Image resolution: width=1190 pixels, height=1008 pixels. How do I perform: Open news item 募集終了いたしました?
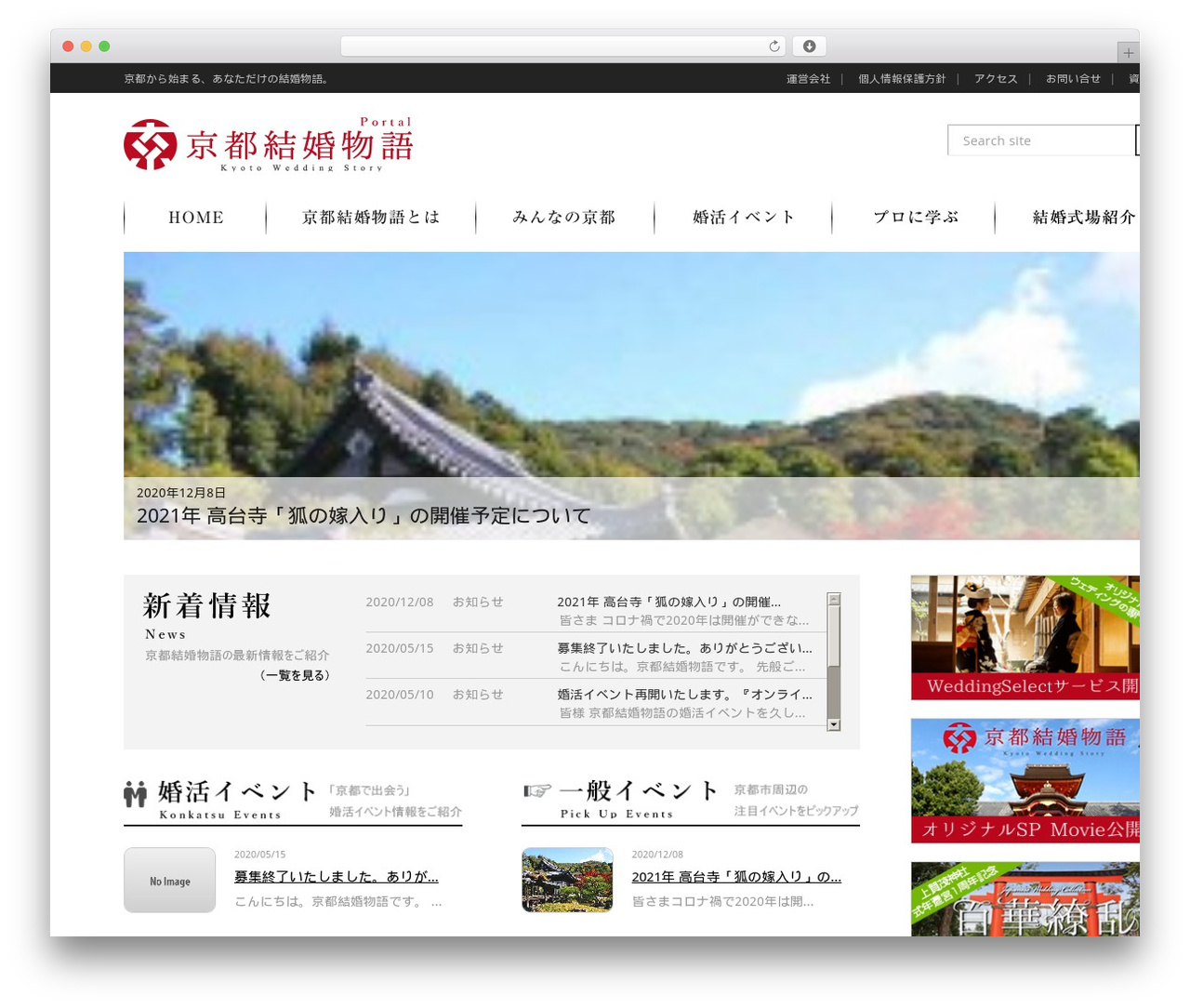[684, 648]
